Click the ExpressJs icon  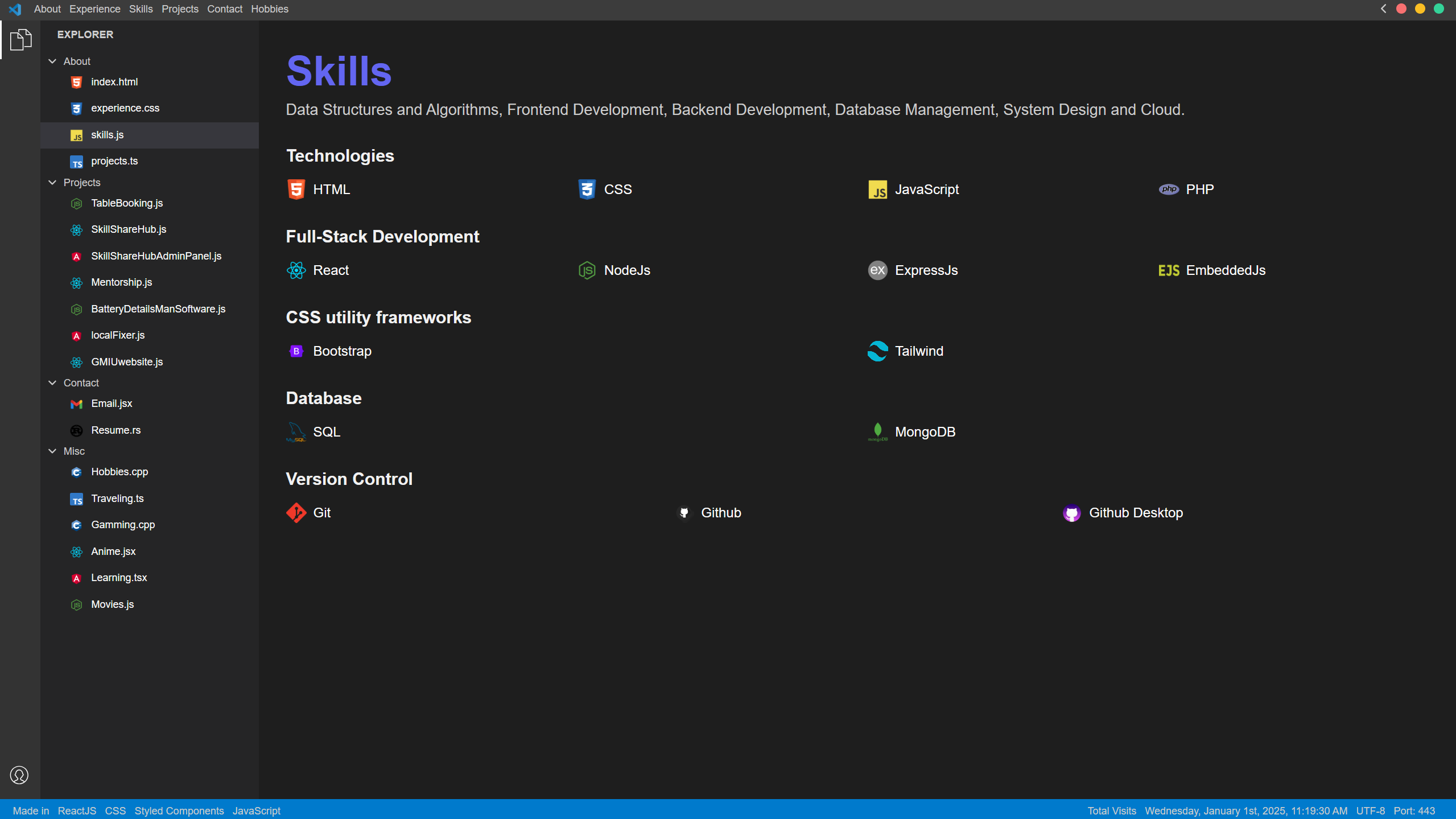tap(877, 270)
